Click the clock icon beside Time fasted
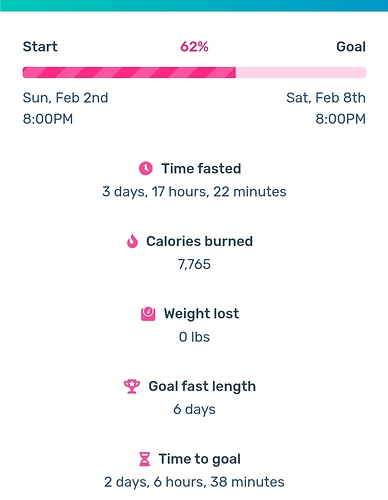 146,168
